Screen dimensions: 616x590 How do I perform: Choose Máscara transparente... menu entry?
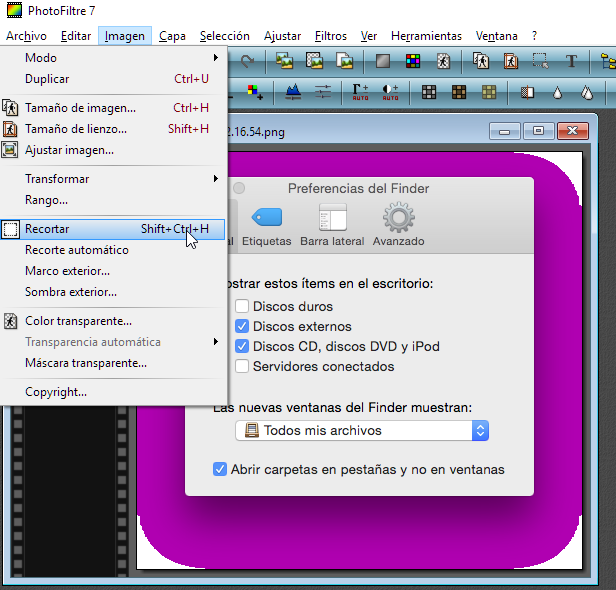click(x=114, y=363)
